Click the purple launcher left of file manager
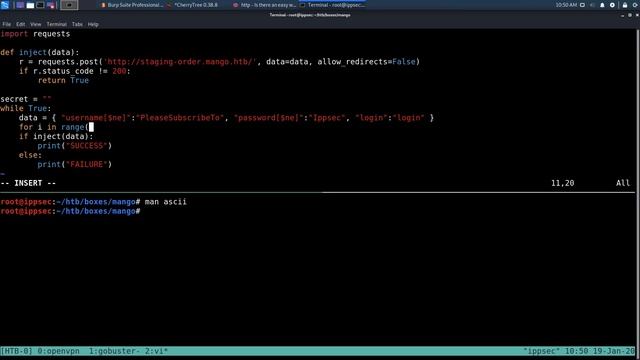 20,5
